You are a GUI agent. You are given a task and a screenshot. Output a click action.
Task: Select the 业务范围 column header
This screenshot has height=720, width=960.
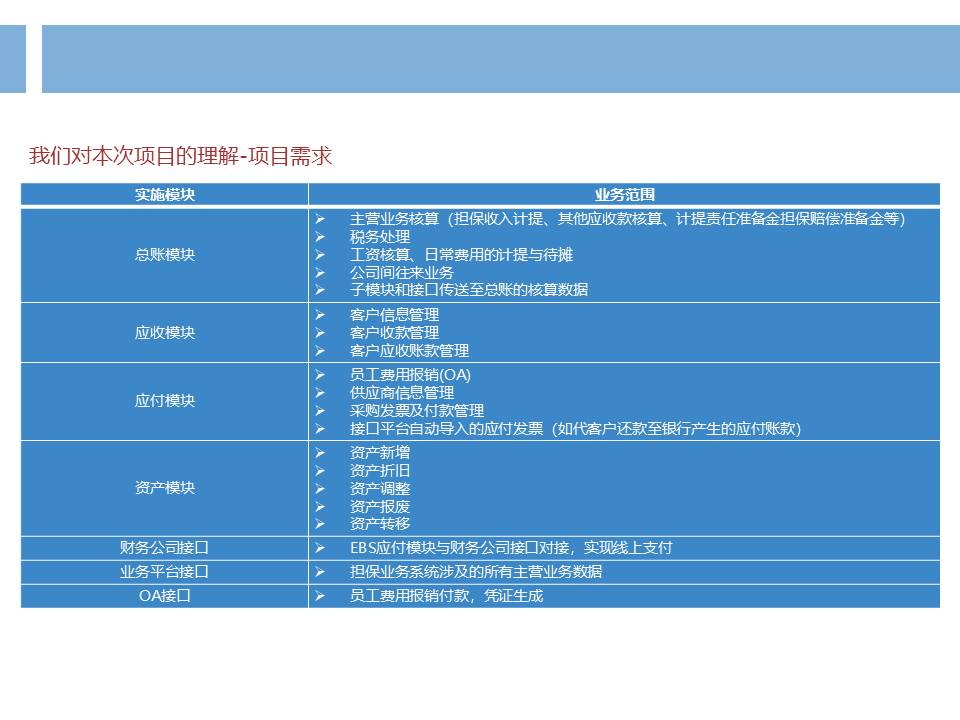point(624,195)
